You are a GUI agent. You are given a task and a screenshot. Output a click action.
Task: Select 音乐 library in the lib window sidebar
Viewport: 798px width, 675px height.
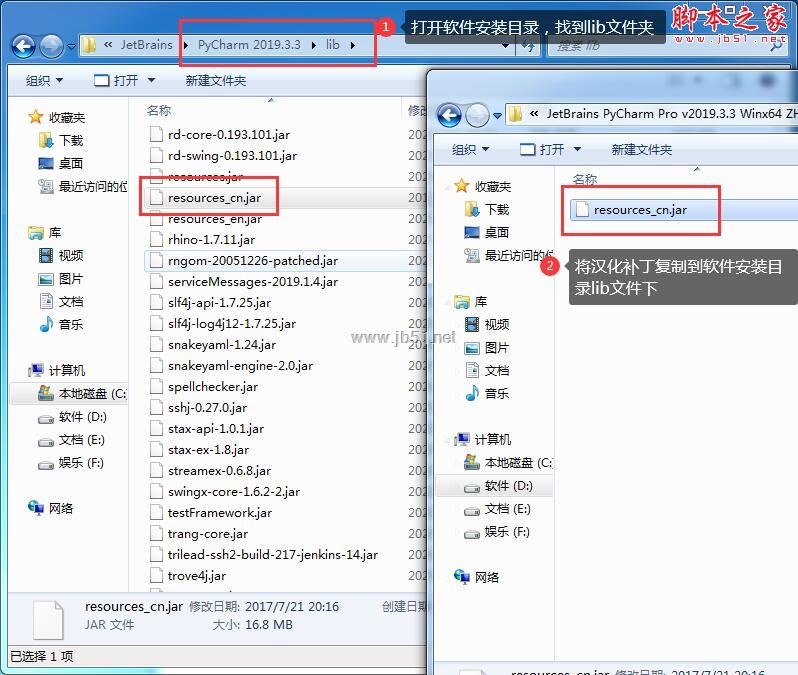(x=61, y=325)
